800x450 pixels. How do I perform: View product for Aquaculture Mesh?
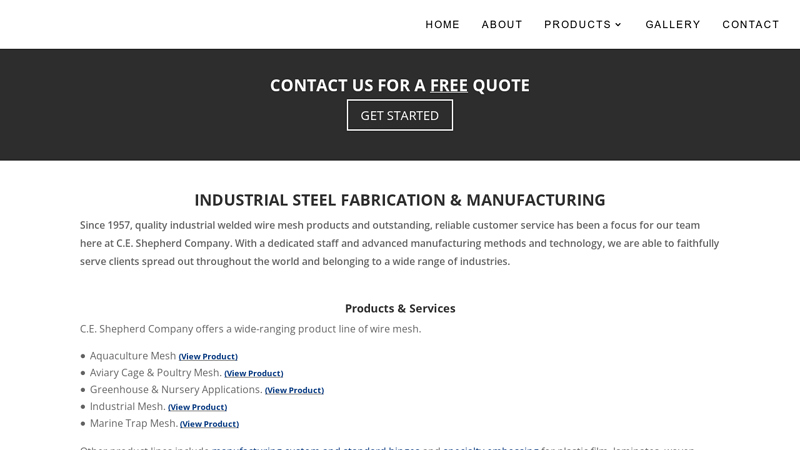(x=208, y=357)
